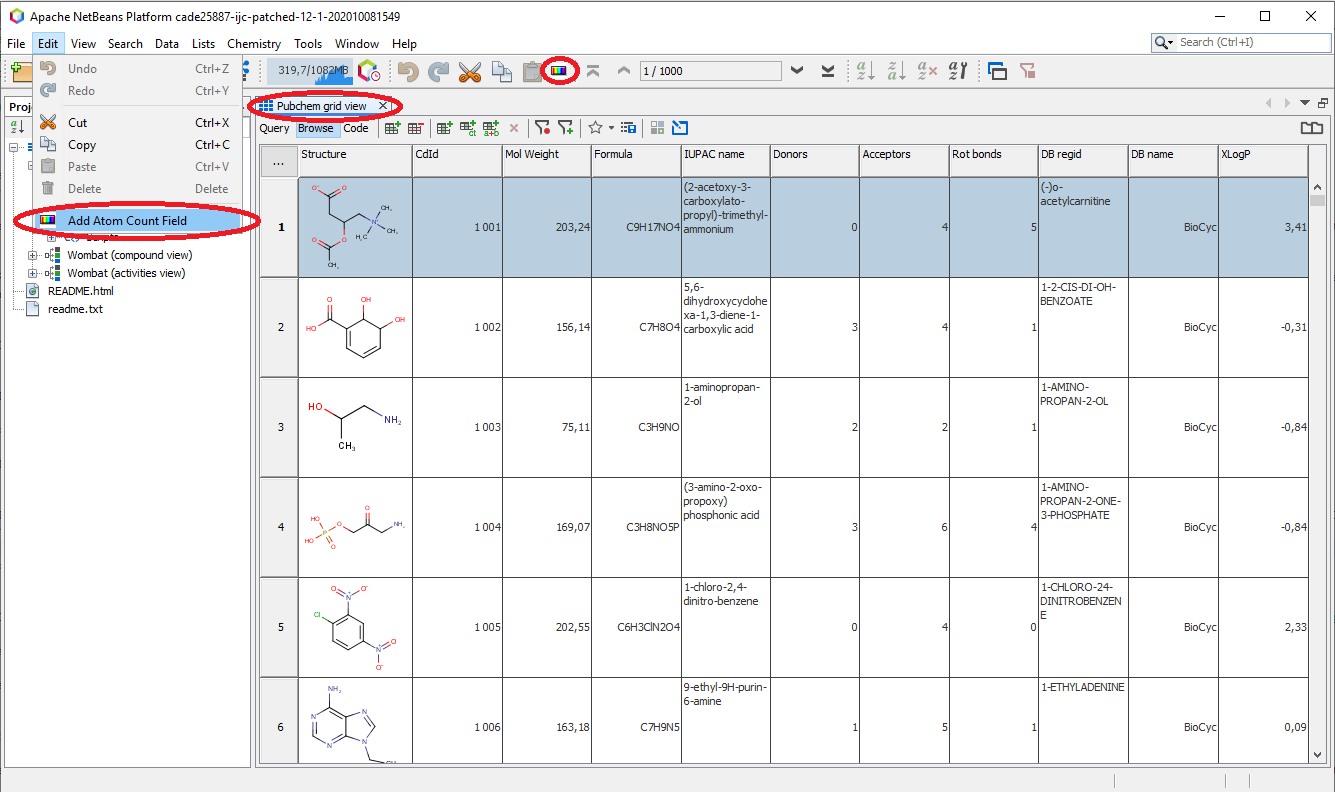
Task: Switch to Code mode
Action: coord(356,128)
